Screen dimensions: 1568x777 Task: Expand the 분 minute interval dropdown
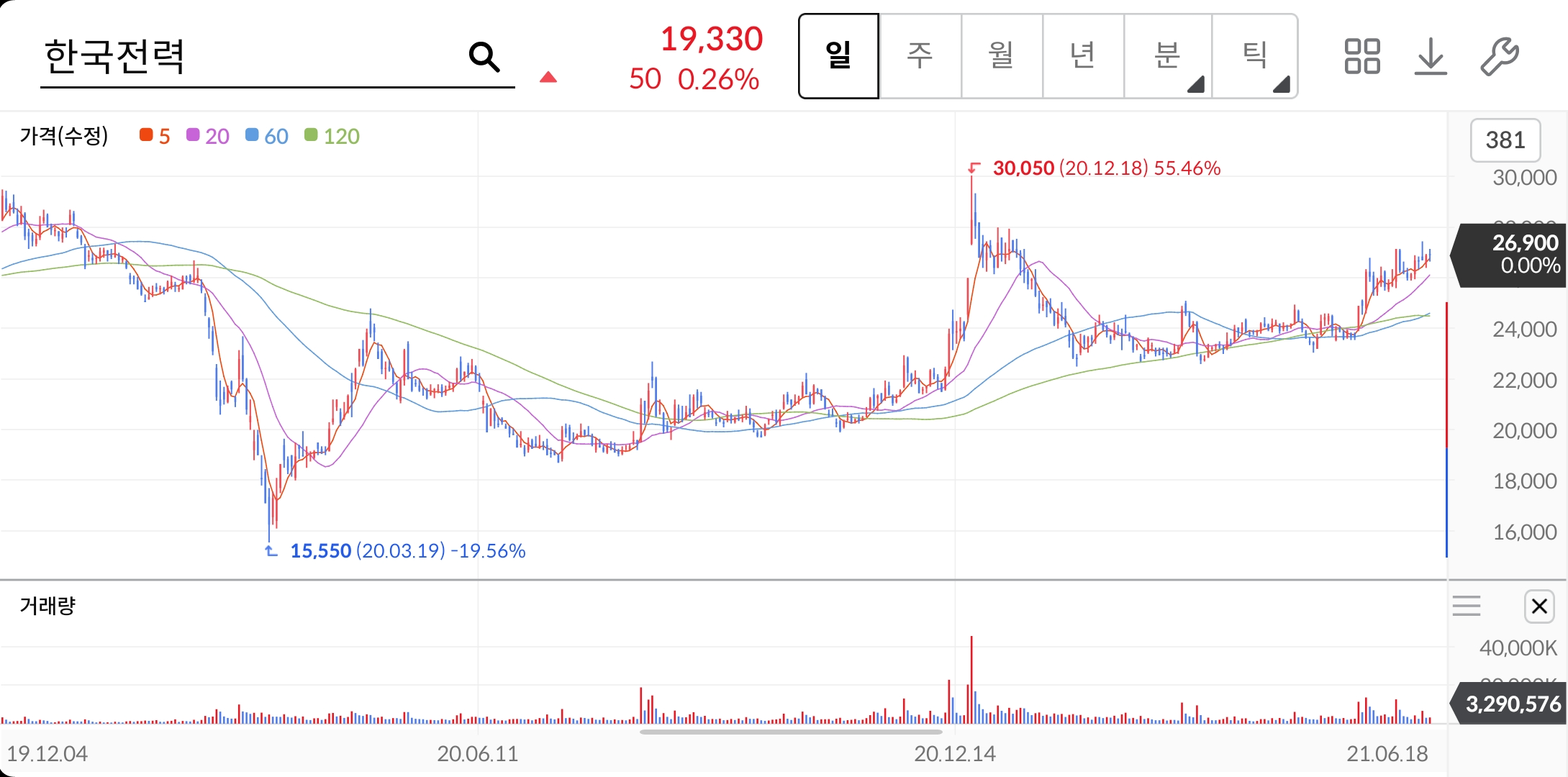1168,56
